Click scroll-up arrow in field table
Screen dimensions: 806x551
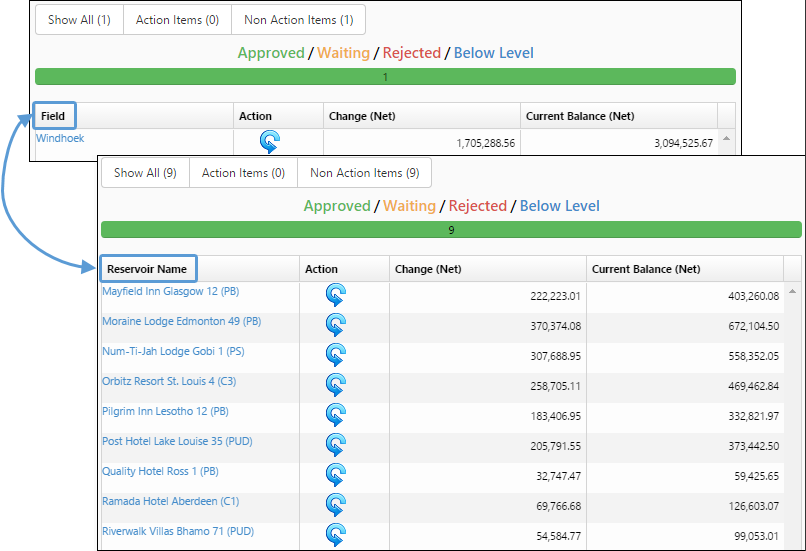pos(726,138)
